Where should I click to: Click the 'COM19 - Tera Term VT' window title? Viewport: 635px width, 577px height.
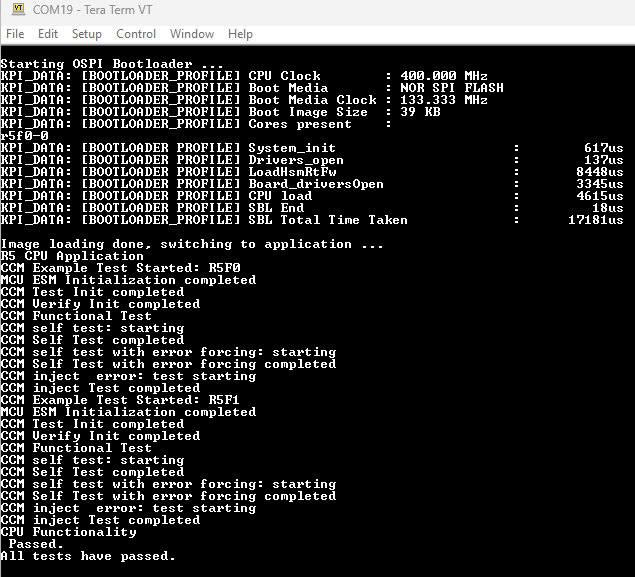[x=92, y=10]
